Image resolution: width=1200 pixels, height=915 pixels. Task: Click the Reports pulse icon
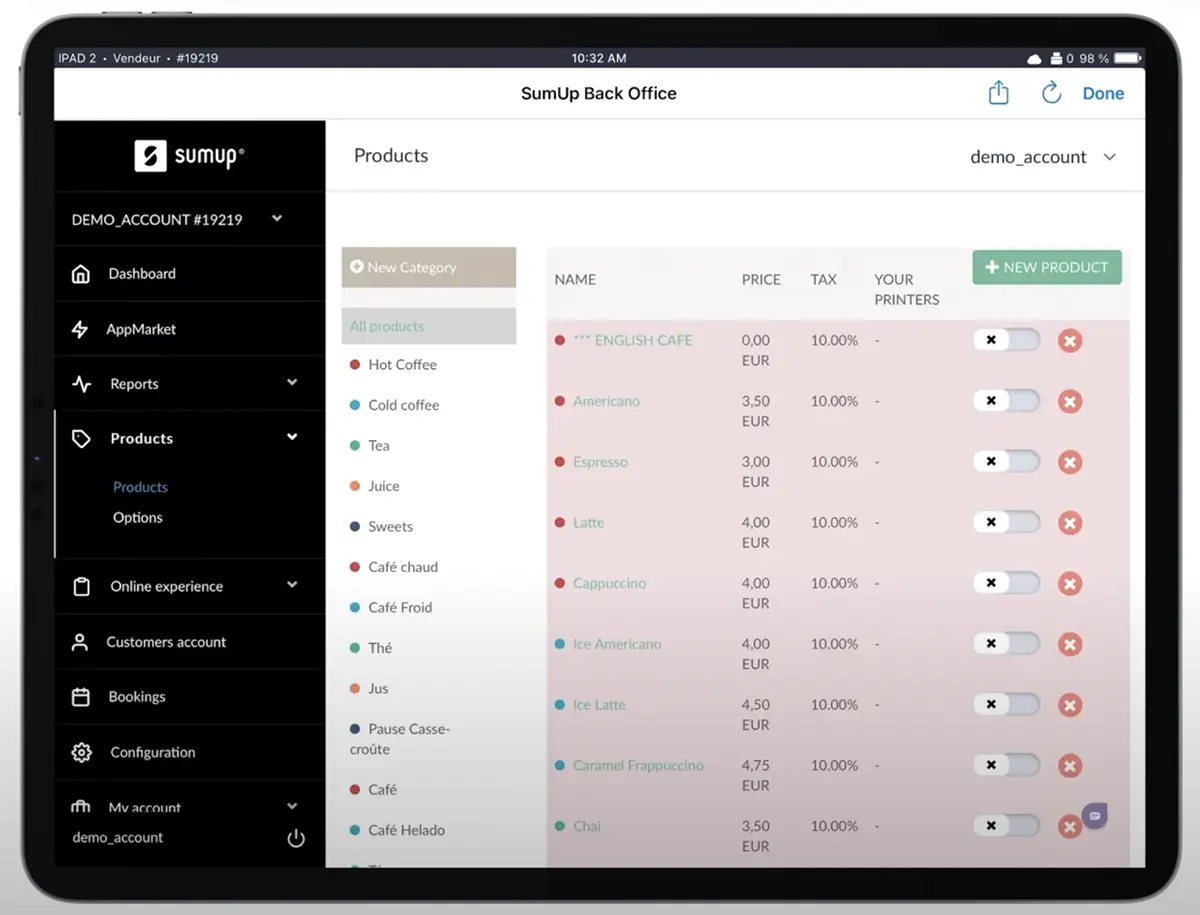[x=82, y=384]
